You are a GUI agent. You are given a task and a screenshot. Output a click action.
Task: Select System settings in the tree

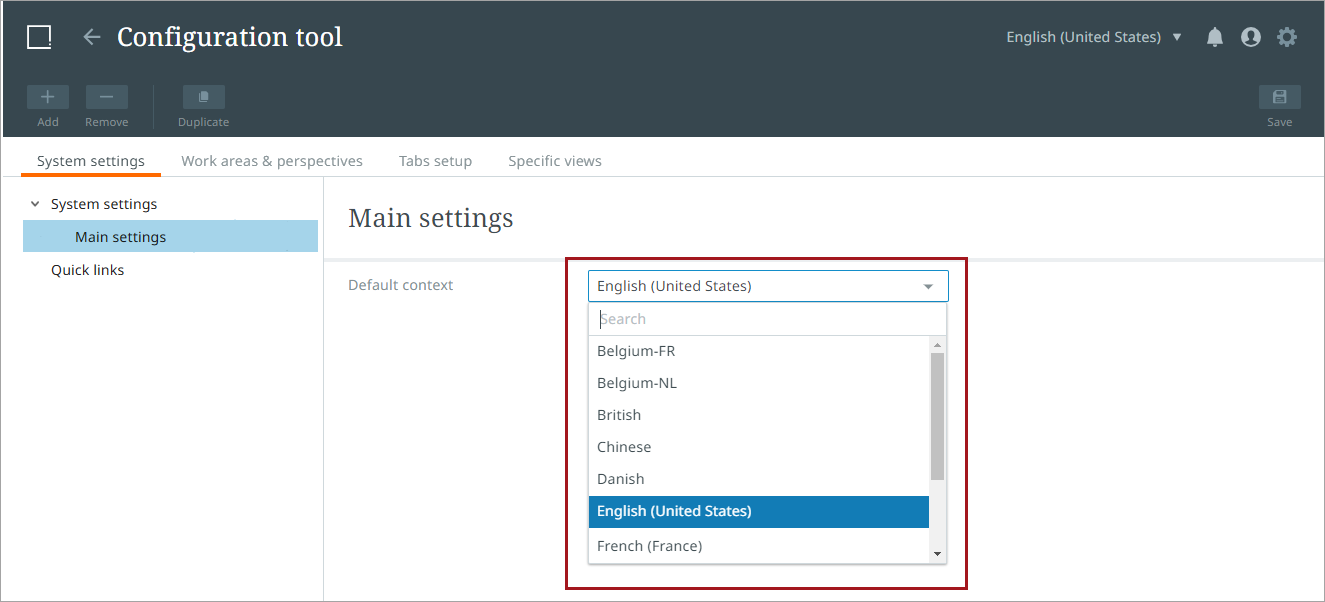[104, 204]
